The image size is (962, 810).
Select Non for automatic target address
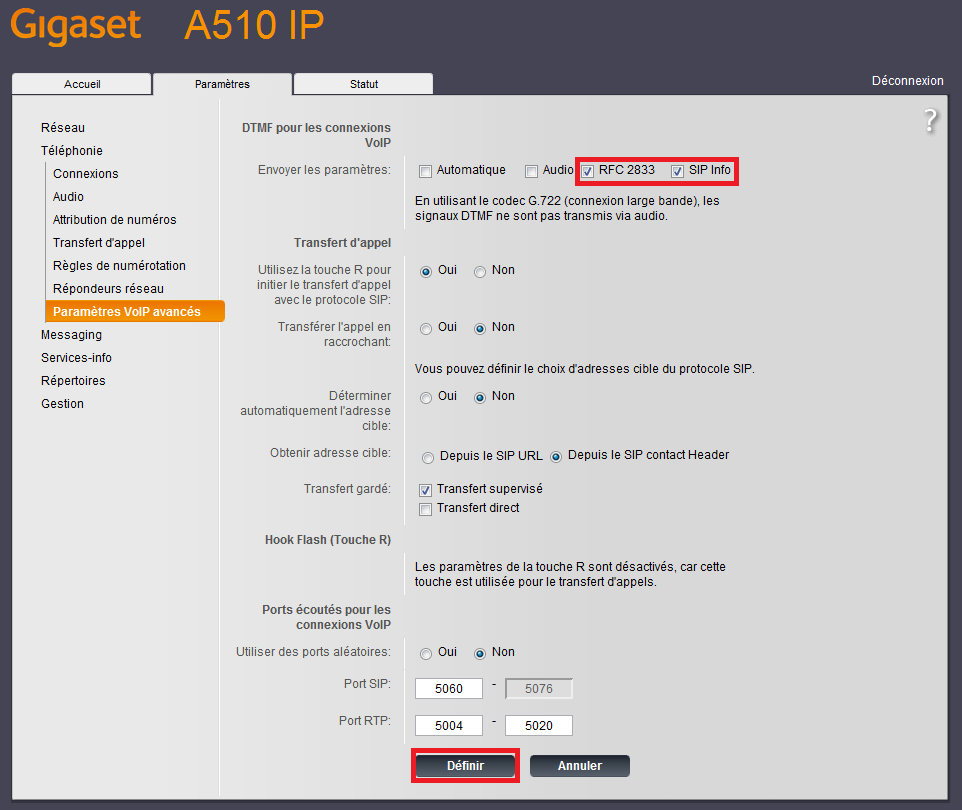480,398
